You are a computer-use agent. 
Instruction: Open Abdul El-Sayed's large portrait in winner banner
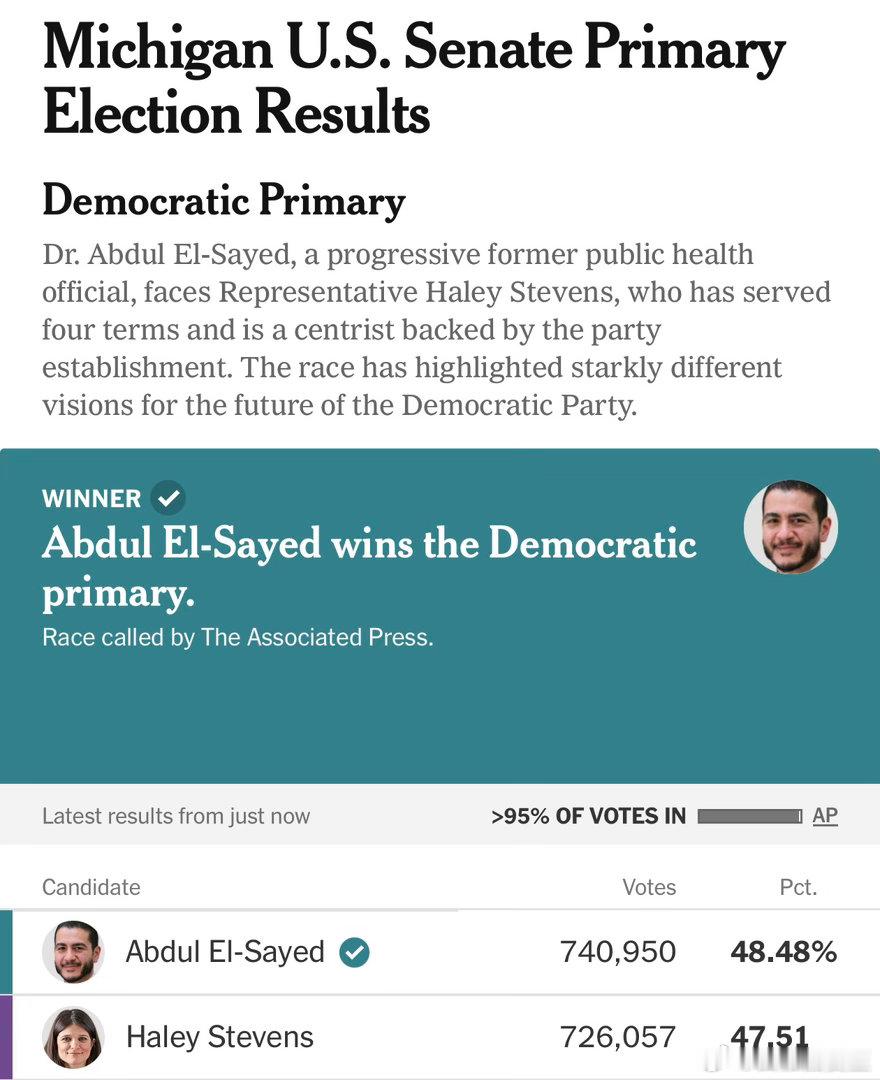[790, 527]
